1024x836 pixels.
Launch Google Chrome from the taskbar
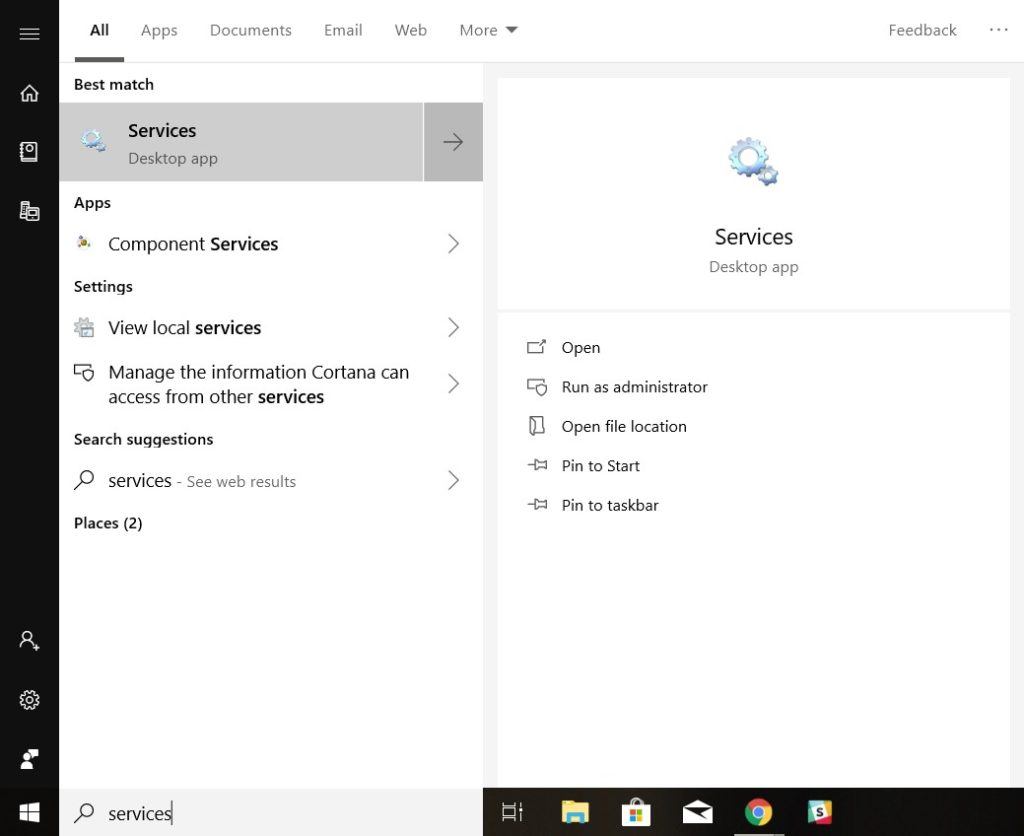pos(759,812)
